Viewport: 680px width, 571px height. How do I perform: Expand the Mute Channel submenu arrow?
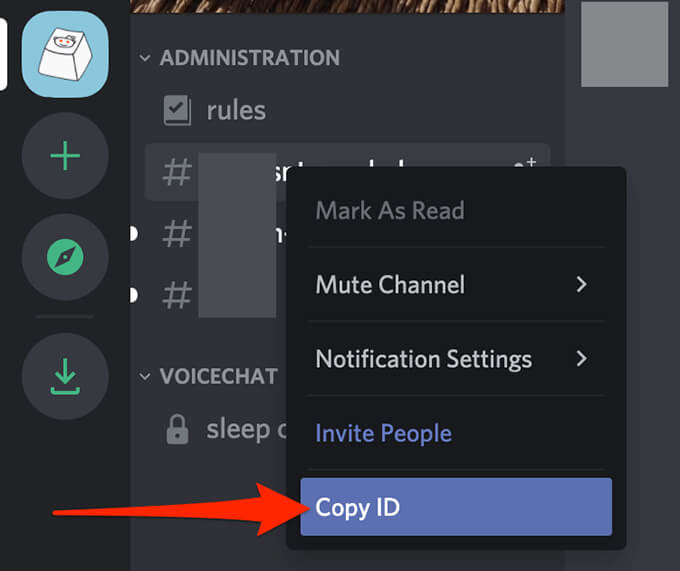click(582, 285)
